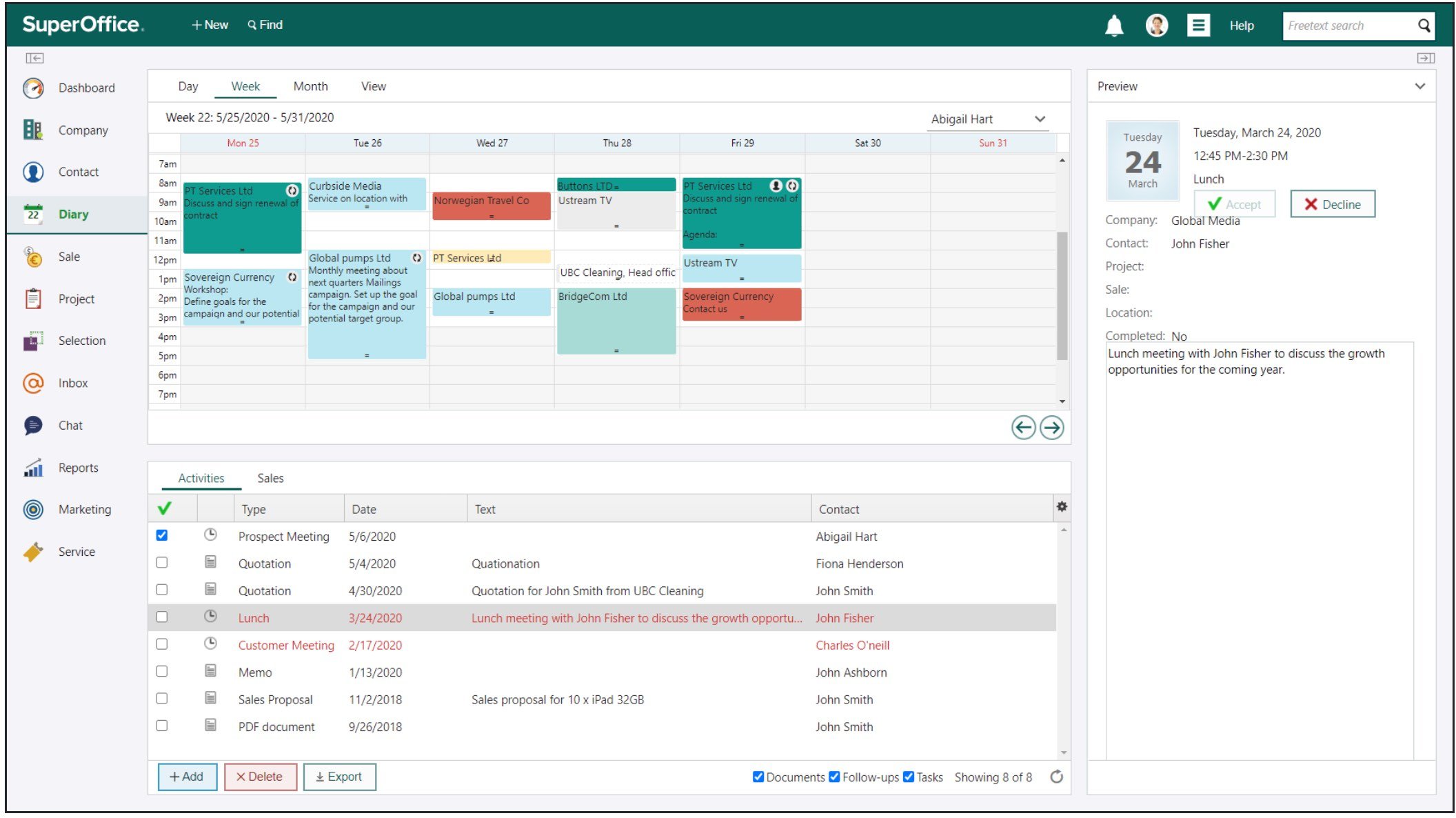1456x818 pixels.
Task: Click the Marketing module icon
Action: point(32,509)
